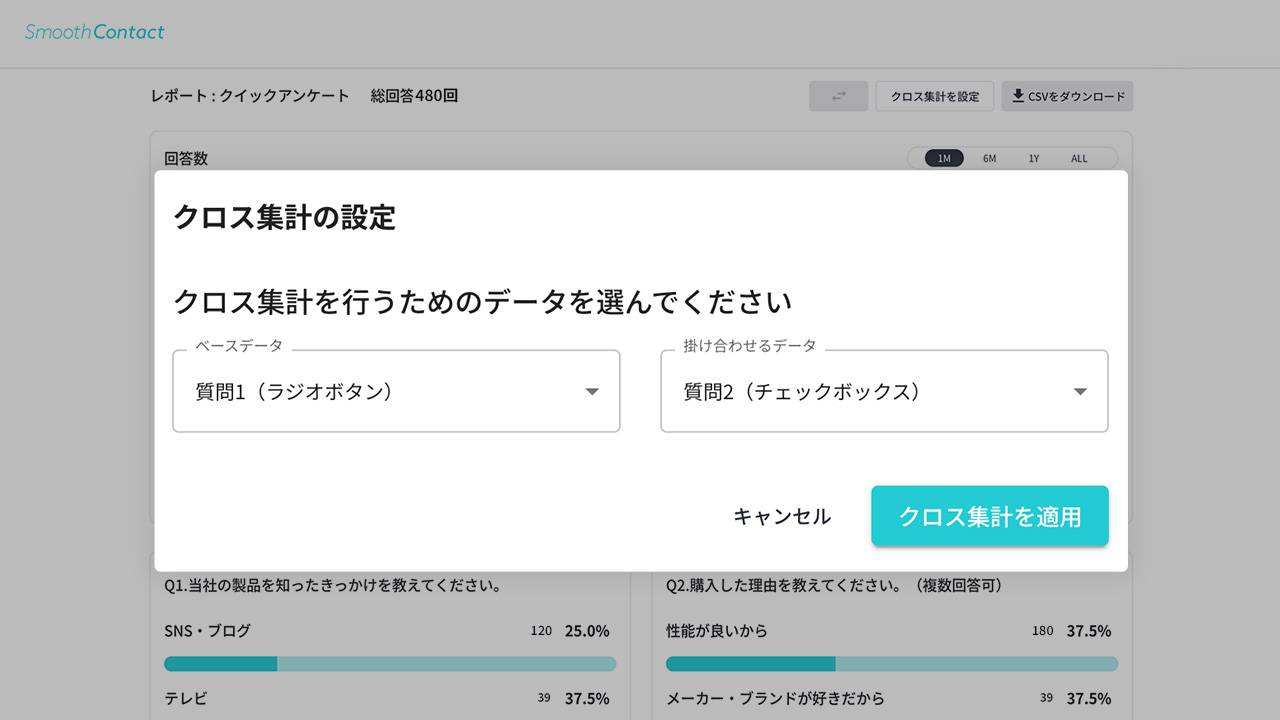
Task: Click the 性能が良いから progress bar
Action: click(892, 664)
